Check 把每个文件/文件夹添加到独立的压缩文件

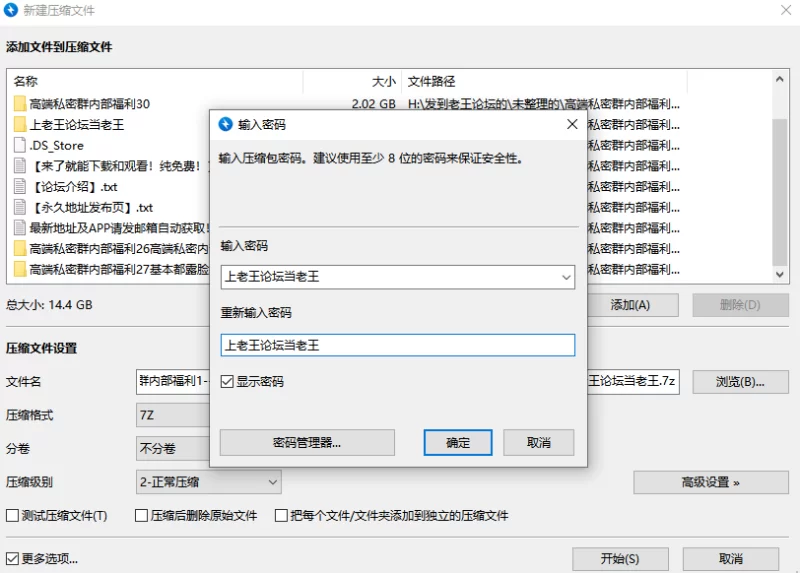(281, 515)
